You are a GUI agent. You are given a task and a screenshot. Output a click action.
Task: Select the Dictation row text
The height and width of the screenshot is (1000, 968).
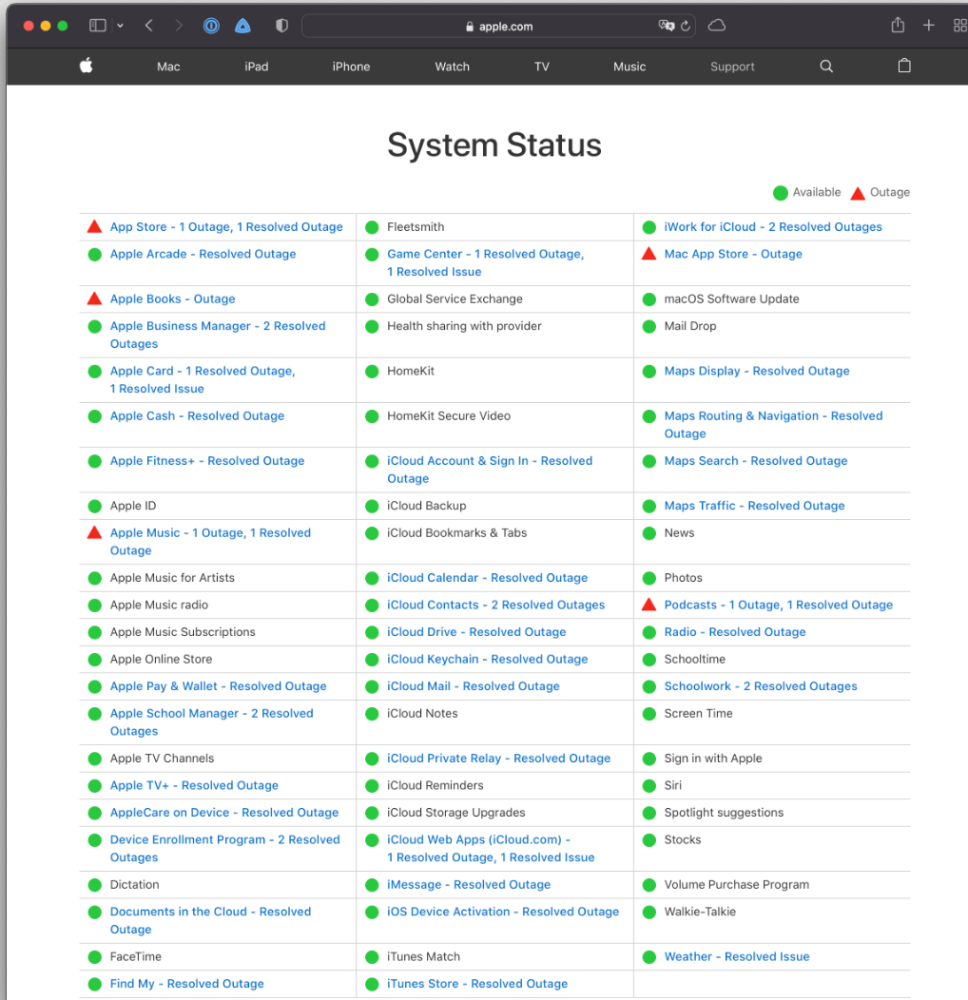click(x=135, y=885)
